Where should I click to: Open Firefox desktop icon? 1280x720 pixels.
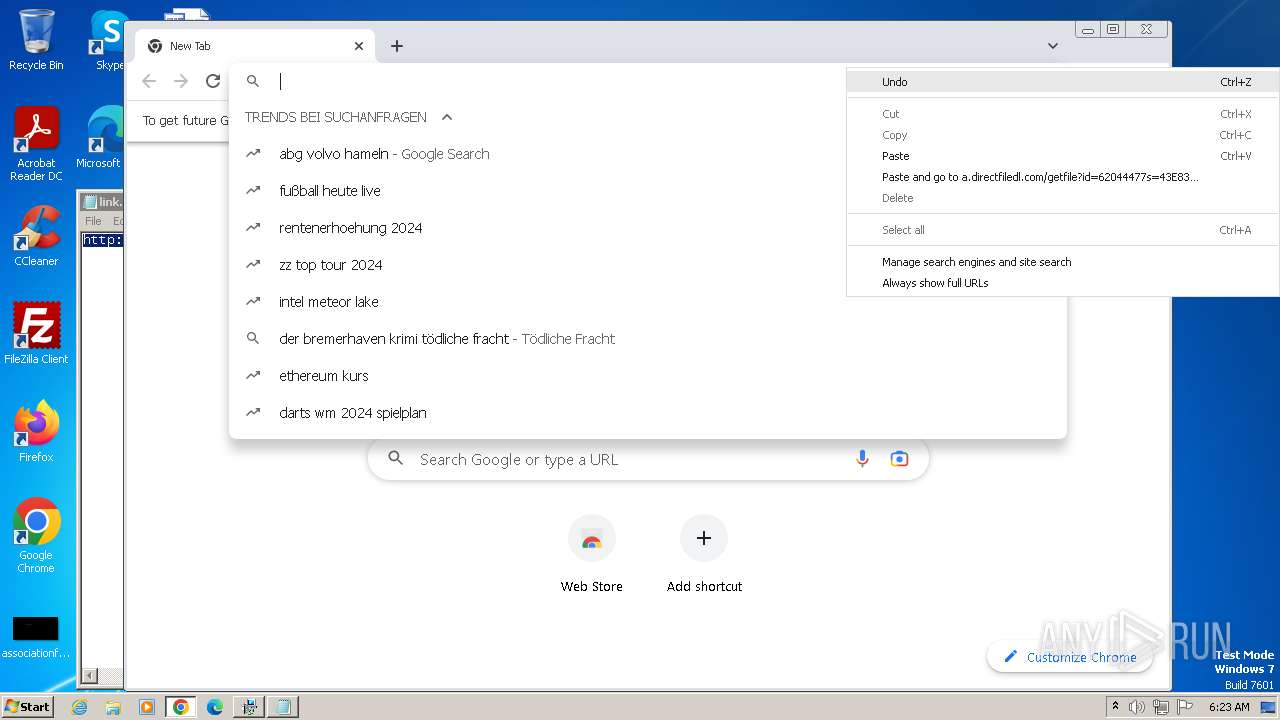point(36,431)
